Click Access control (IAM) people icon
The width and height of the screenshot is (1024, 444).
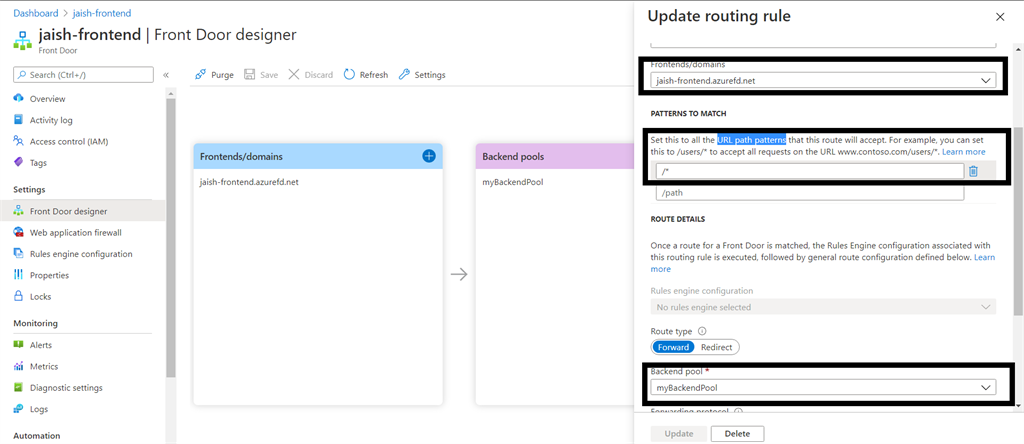18,141
